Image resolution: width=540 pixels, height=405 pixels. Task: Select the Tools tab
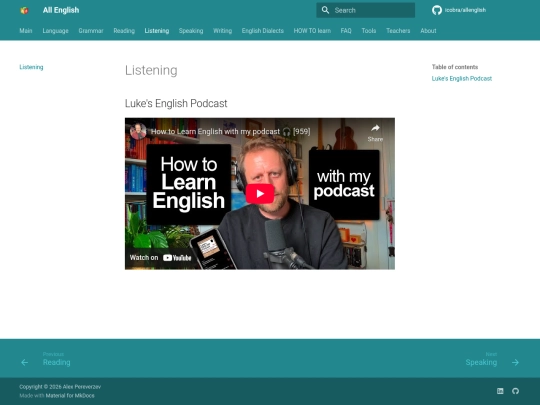[x=369, y=31]
